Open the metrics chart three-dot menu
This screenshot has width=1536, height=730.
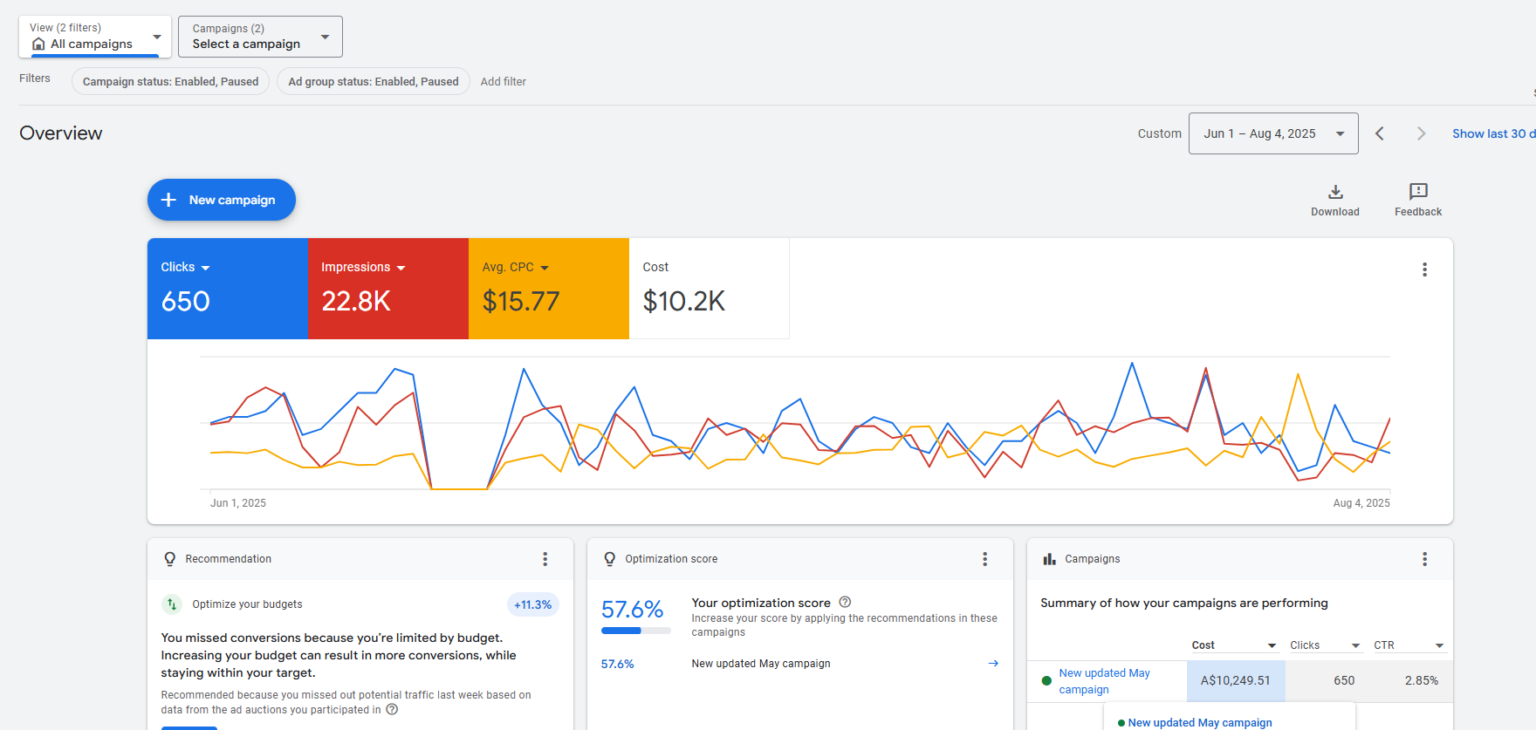1424,269
